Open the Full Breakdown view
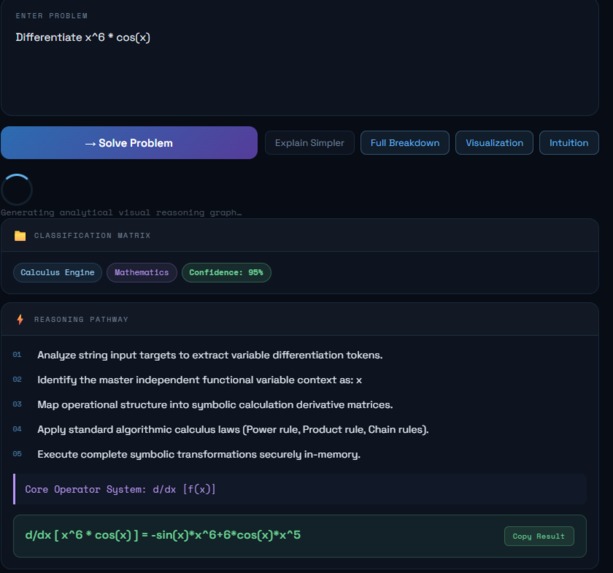 (x=405, y=143)
